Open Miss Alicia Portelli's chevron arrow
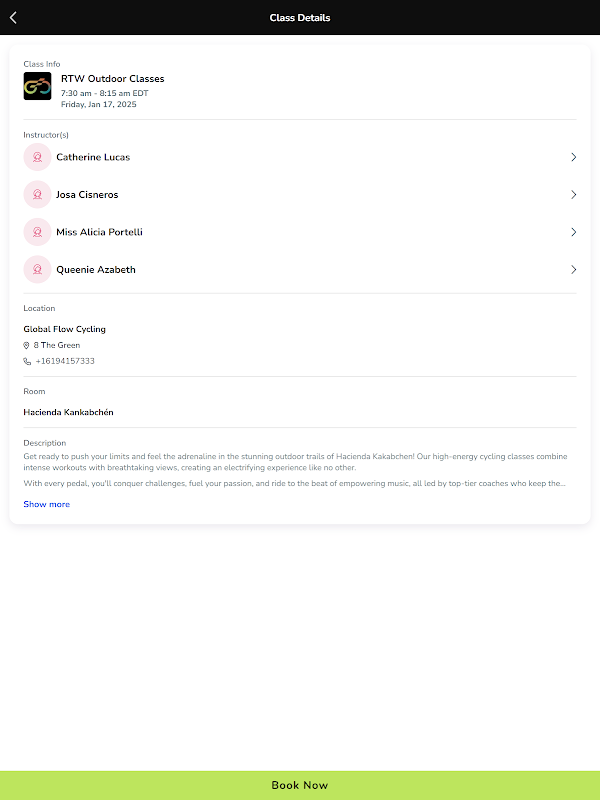The height and width of the screenshot is (800, 600). (573, 232)
